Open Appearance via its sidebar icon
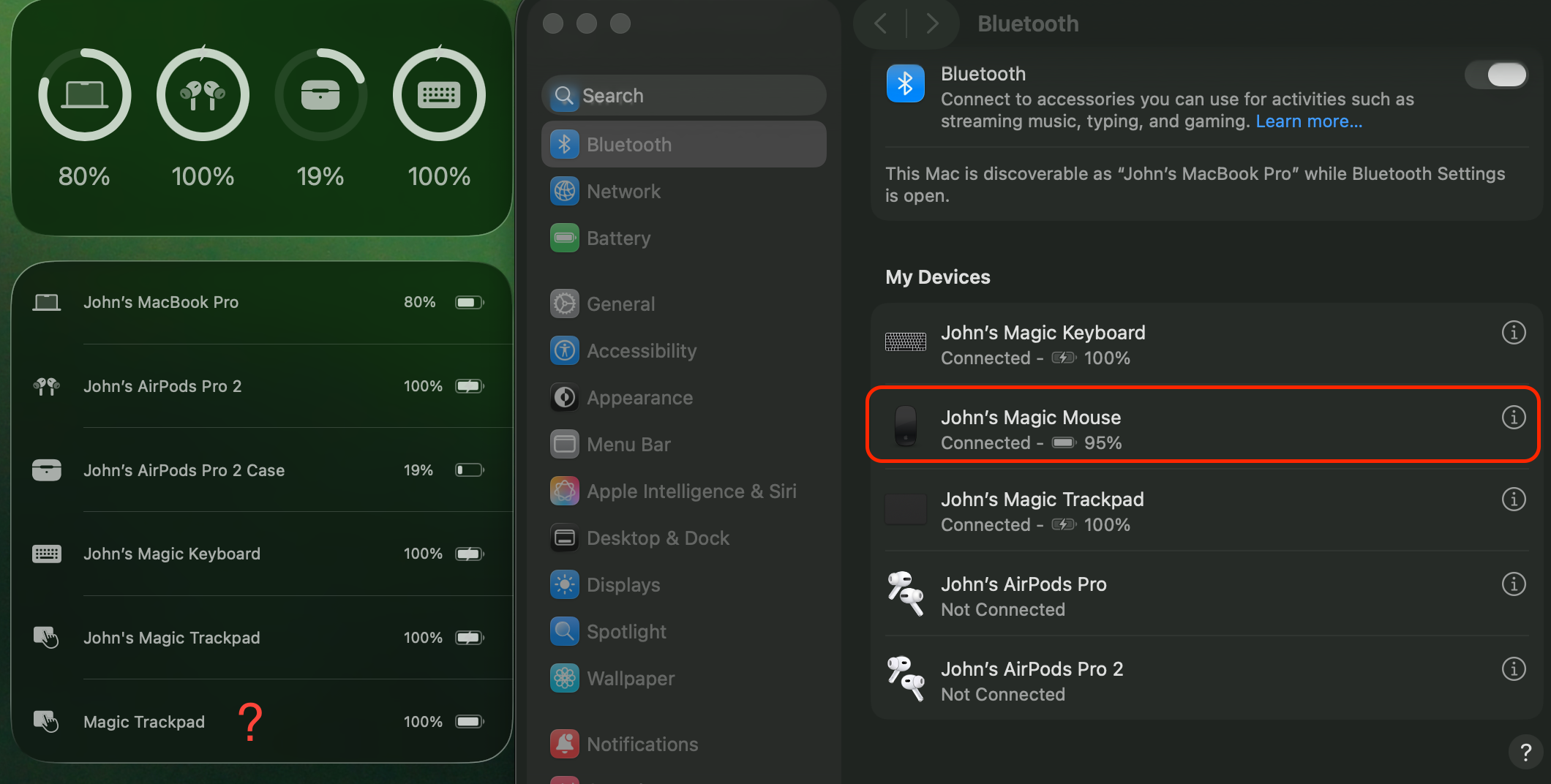This screenshot has width=1551, height=784. pyautogui.click(x=564, y=397)
